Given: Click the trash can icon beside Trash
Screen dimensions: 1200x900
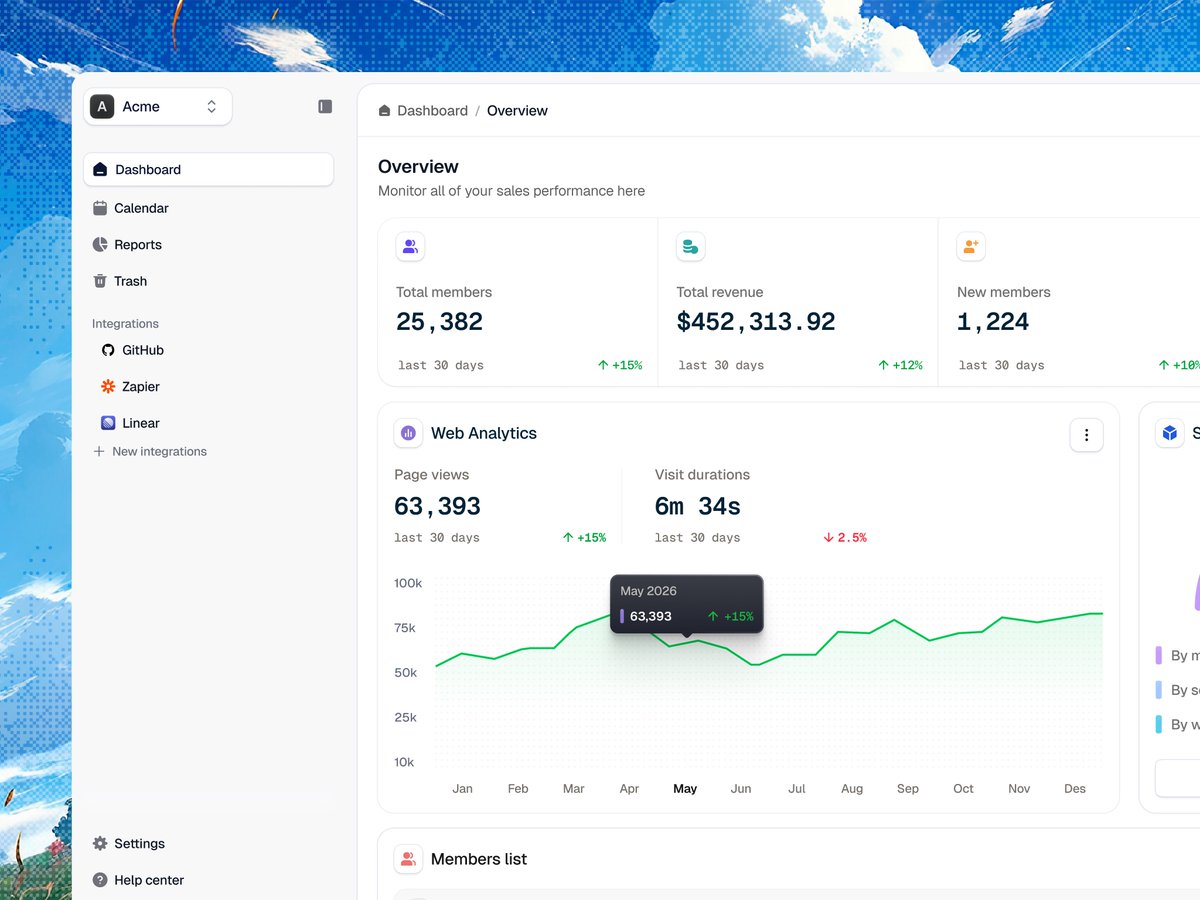Looking at the screenshot, I should (100, 281).
